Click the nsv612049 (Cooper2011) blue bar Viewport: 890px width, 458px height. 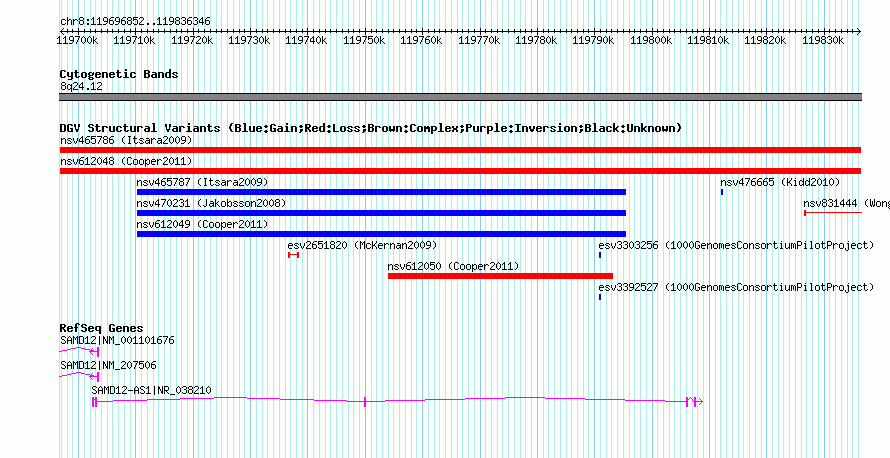click(381, 234)
